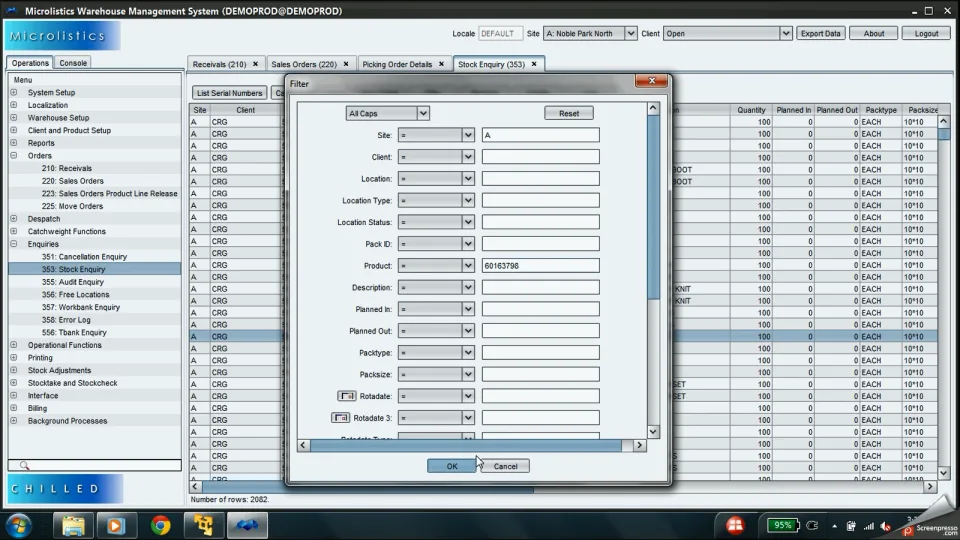Click the Packtype column header
Image resolution: width=960 pixels, height=540 pixels.
pos(880,110)
